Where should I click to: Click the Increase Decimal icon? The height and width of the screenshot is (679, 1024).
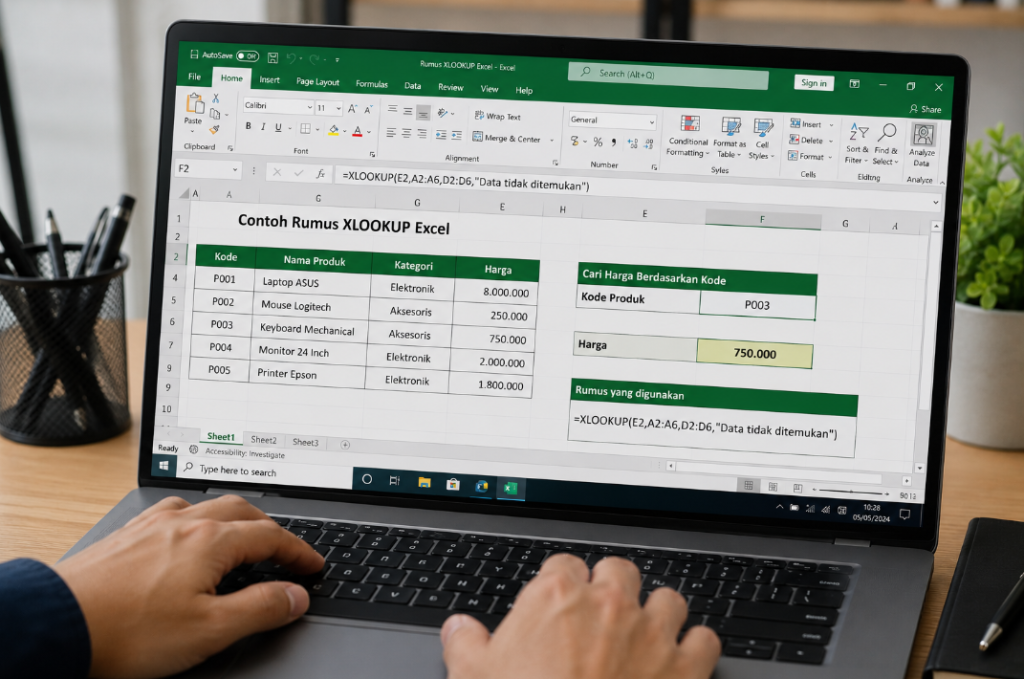coord(632,144)
